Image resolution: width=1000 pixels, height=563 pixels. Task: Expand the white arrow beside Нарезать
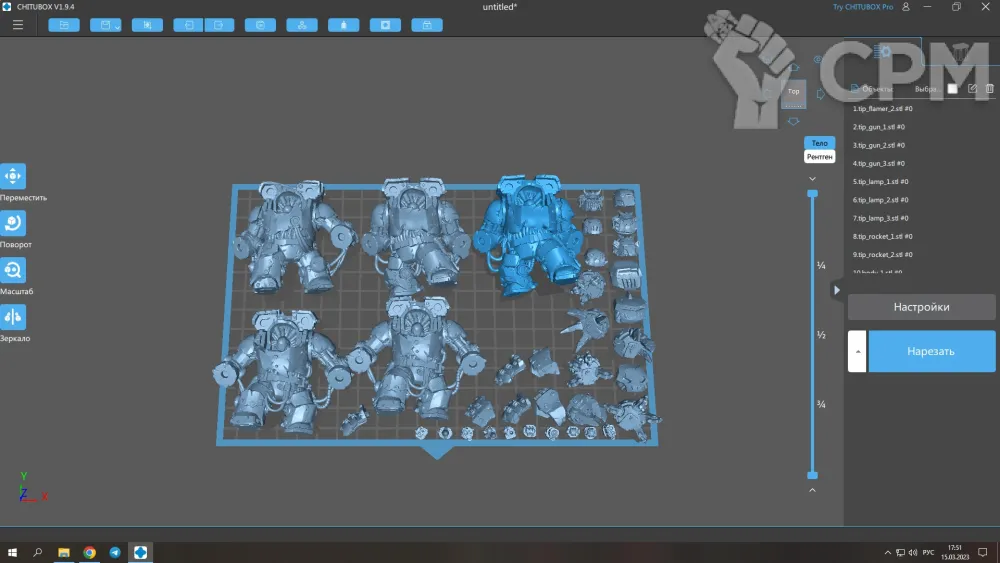(x=857, y=351)
